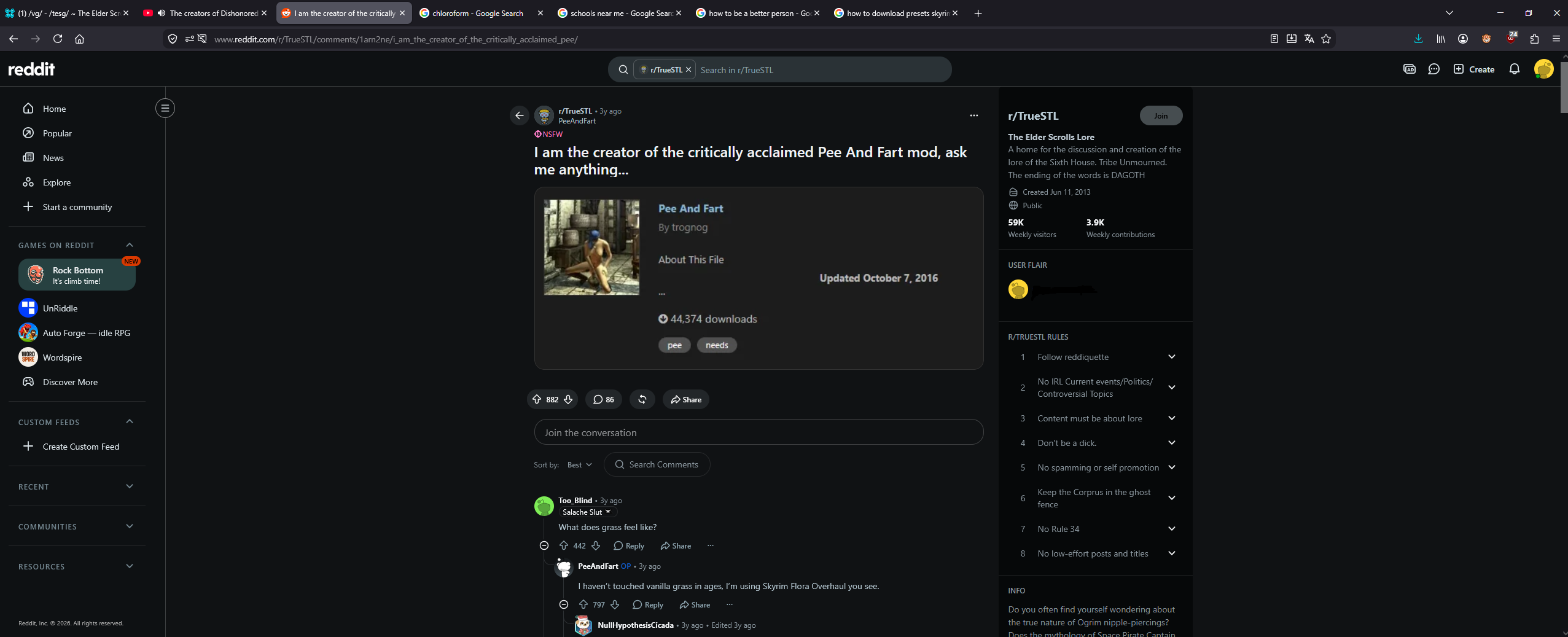Open the browser downloads panel
Image resolution: width=1568 pixels, height=637 pixels.
(1418, 39)
